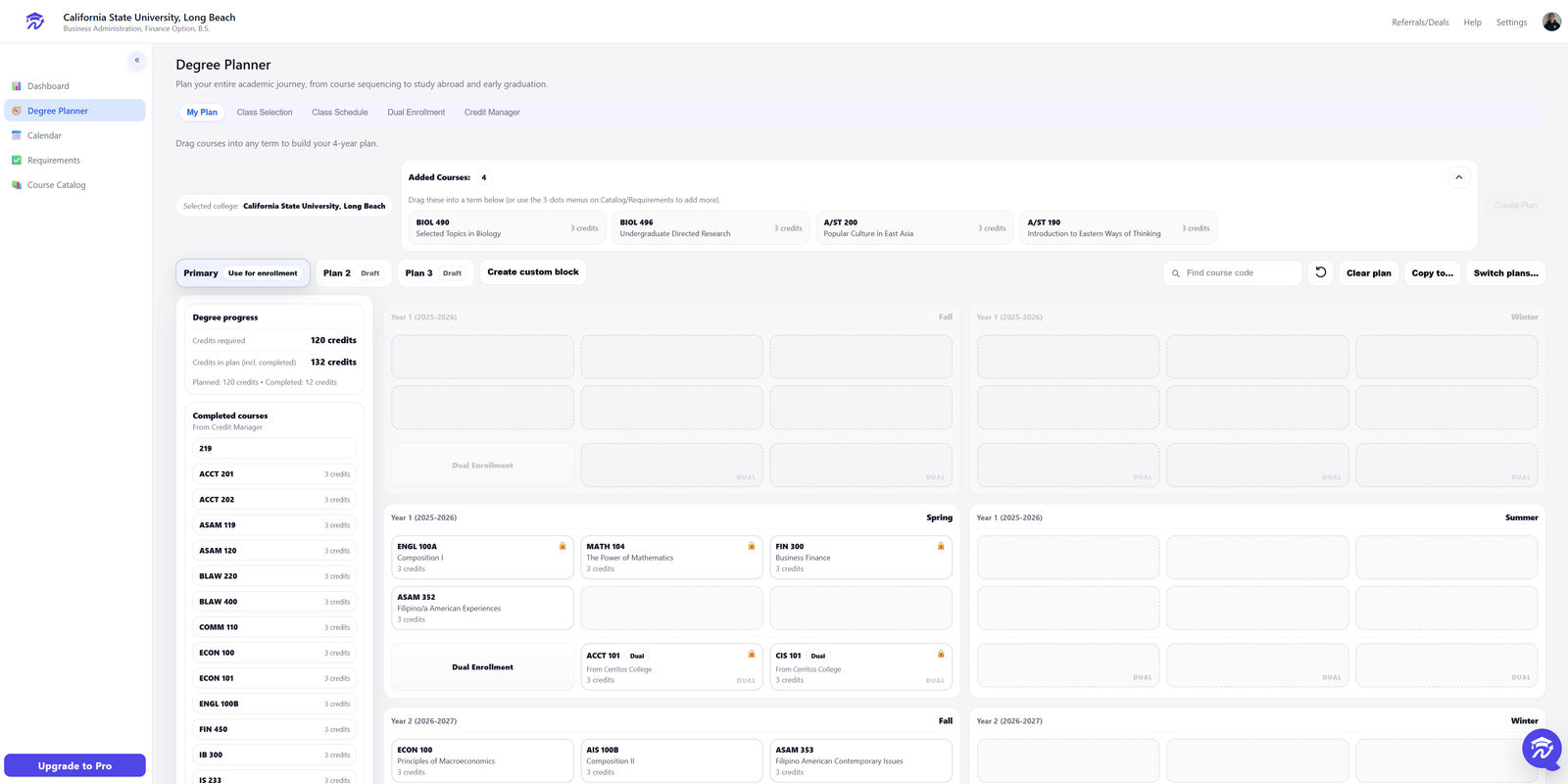Click the search magnifier icon in Find course code
The image size is (1568, 784).
[1176, 273]
